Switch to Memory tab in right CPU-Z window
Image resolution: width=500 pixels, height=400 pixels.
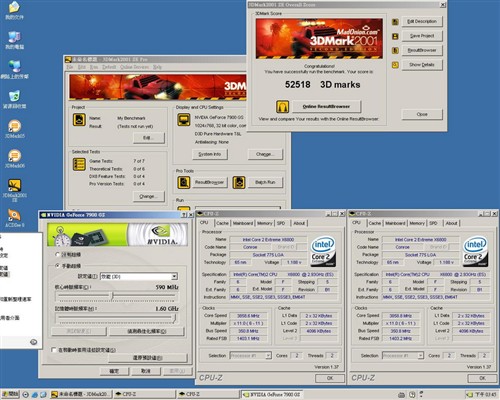[417, 223]
